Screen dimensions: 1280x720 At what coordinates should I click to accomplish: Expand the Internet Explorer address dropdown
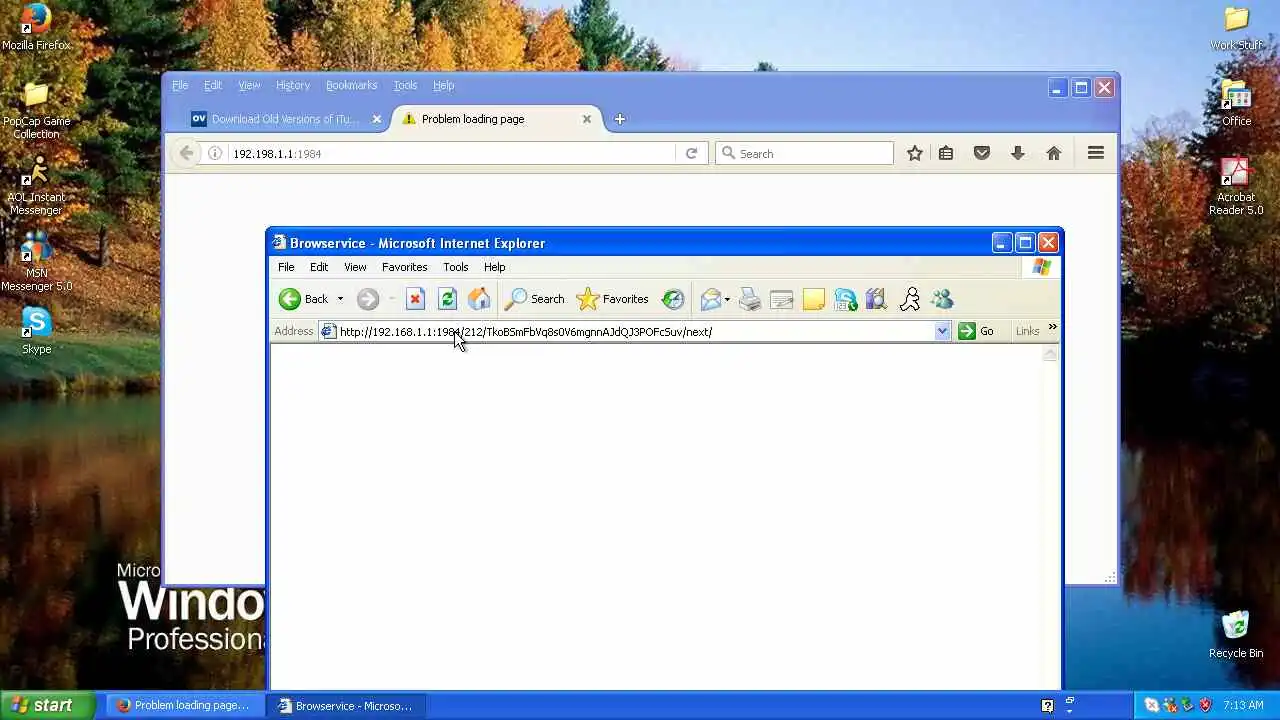[x=942, y=332]
